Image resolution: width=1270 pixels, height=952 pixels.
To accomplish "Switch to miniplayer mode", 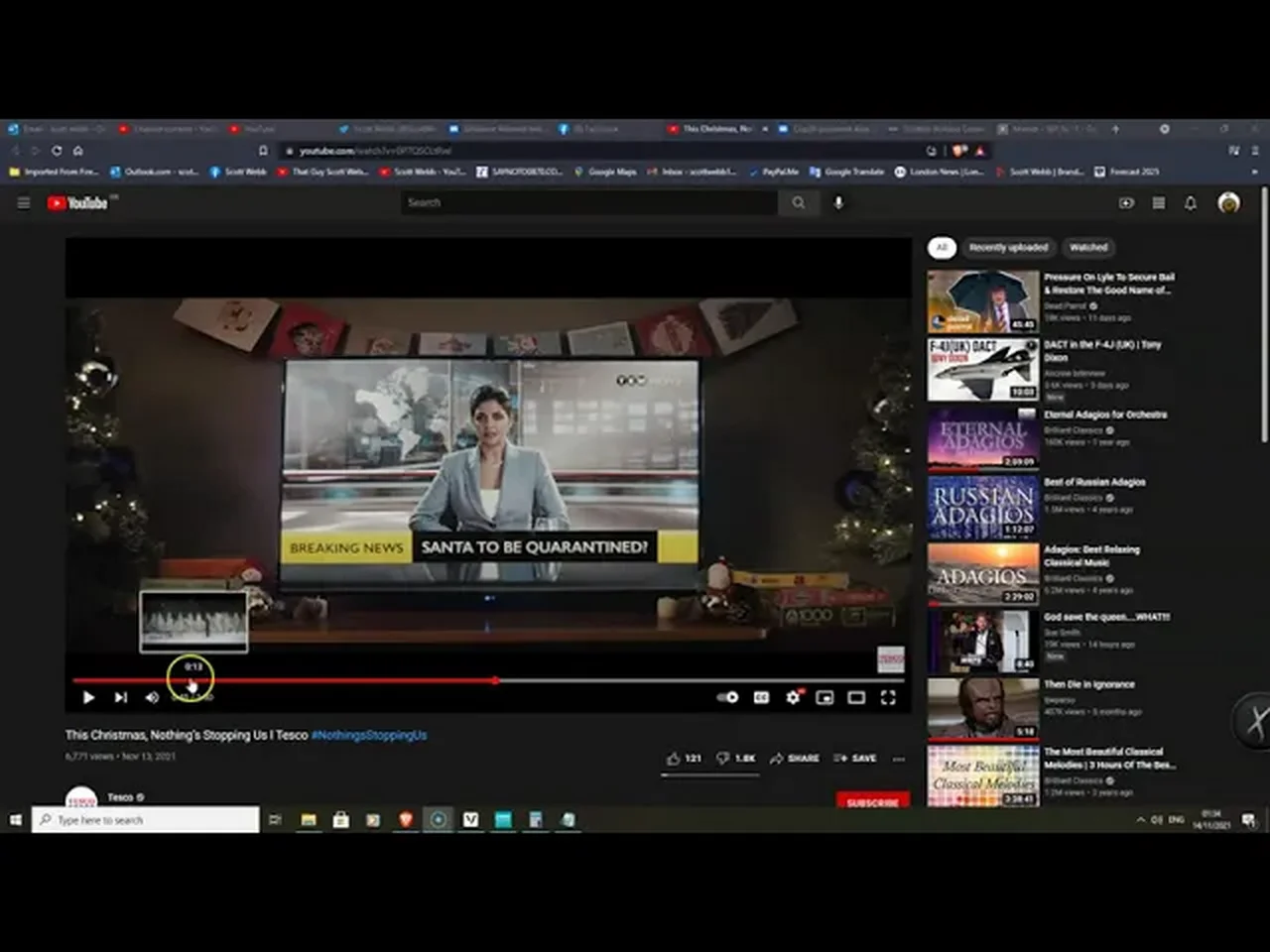I will [x=825, y=698].
